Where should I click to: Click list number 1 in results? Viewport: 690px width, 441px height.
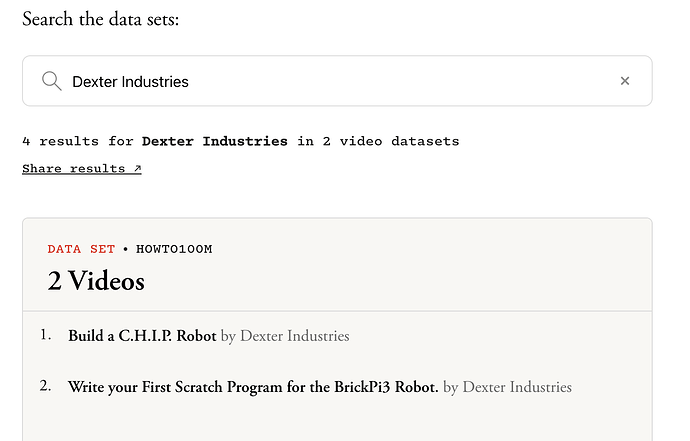coord(45,335)
